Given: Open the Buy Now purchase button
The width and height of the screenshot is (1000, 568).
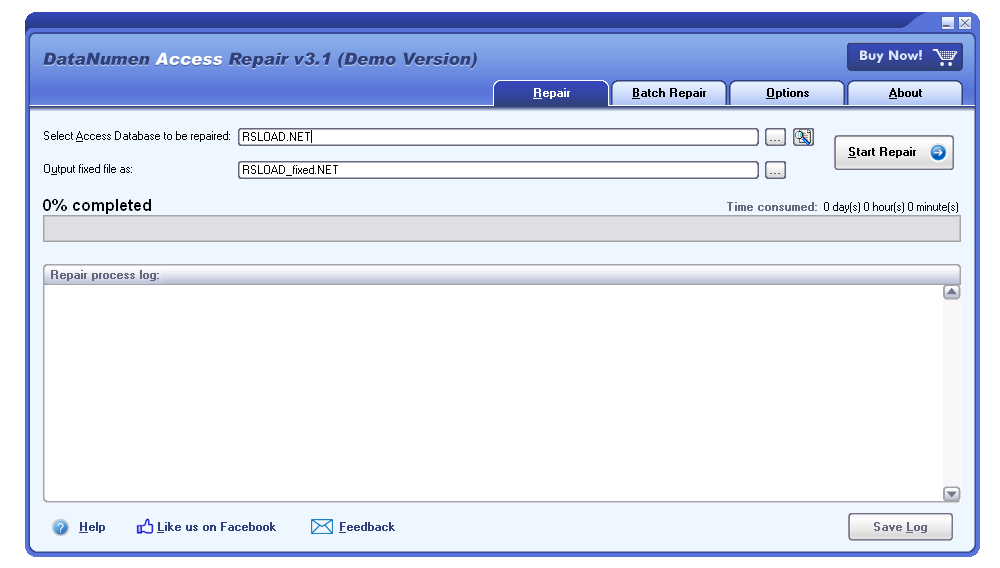Looking at the screenshot, I should 904,57.
